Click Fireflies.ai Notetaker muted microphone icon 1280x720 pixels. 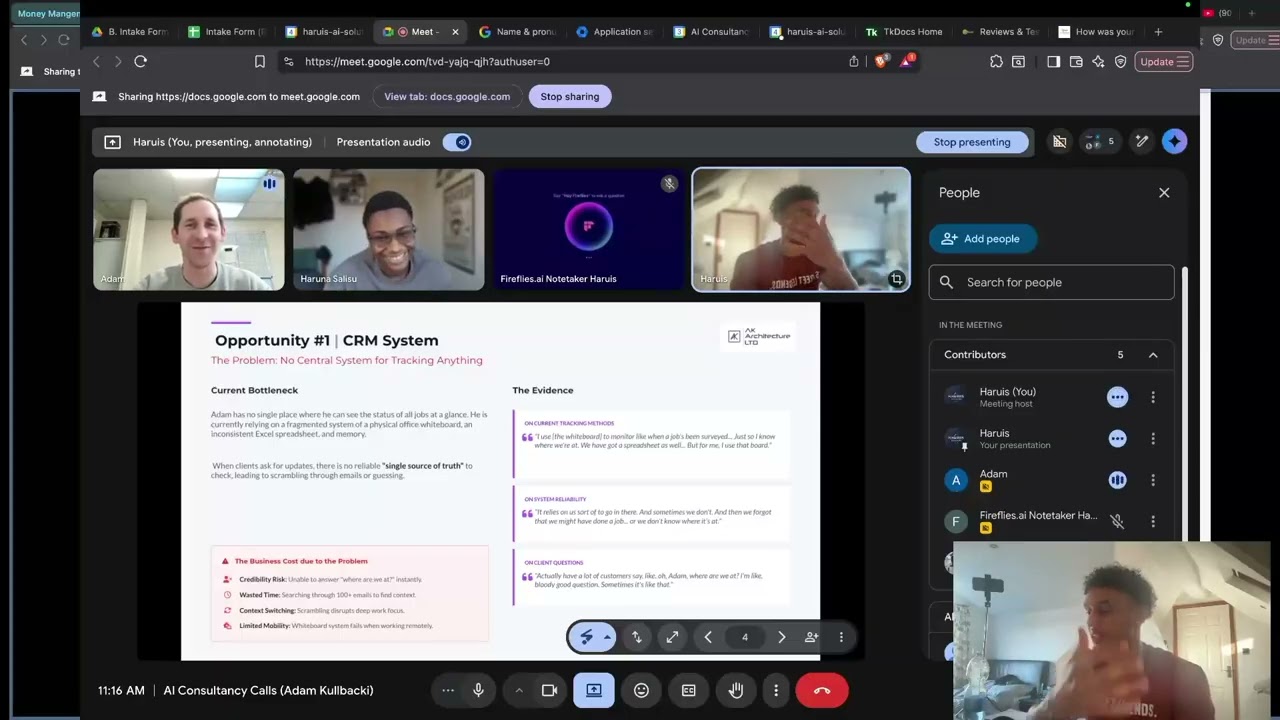tap(1117, 521)
